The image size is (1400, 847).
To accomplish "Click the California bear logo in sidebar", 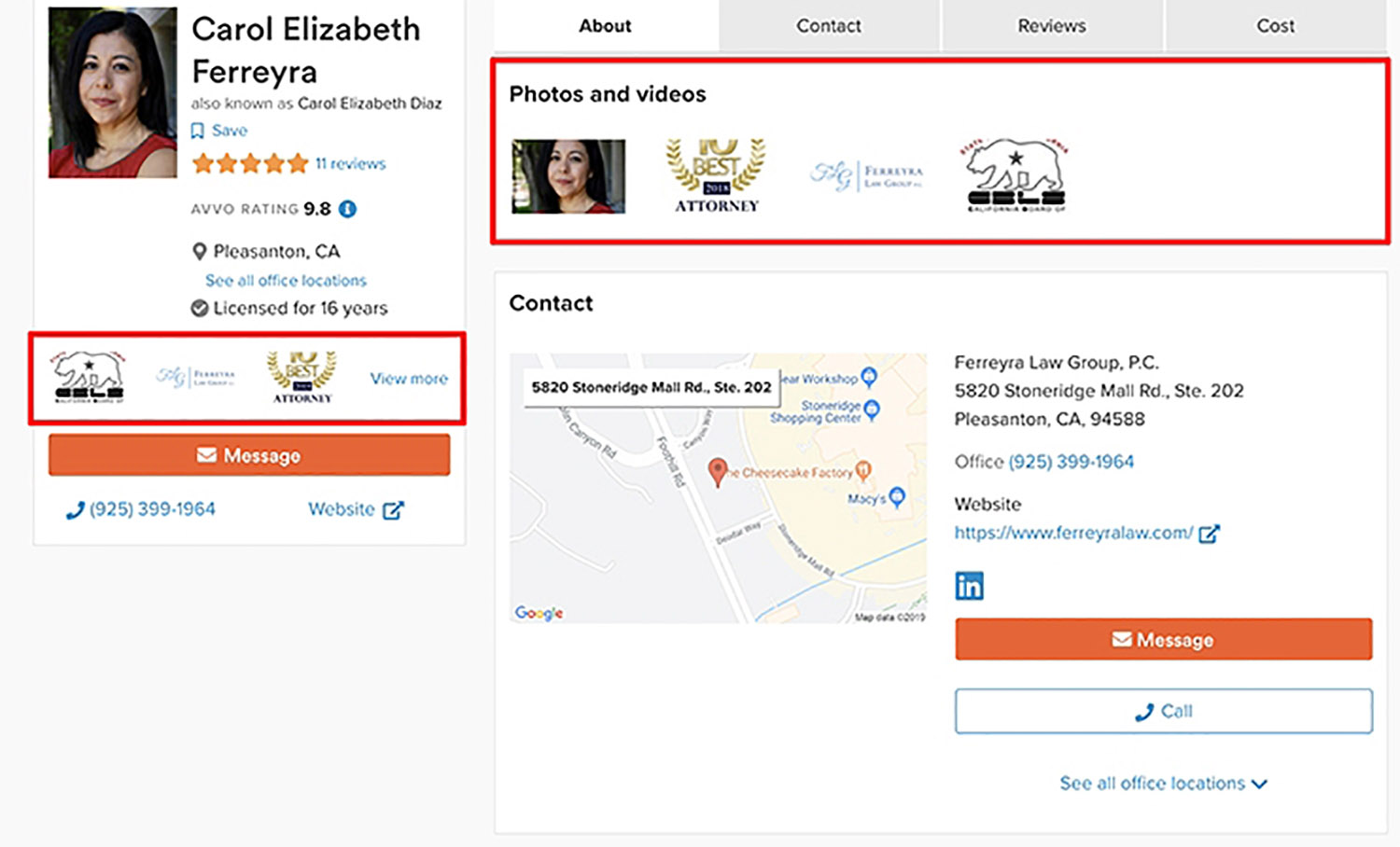I will 89,377.
